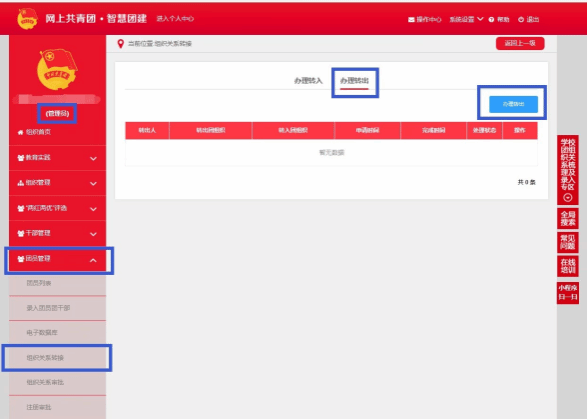Click the blue 办理转出 button

pyautogui.click(x=513, y=104)
